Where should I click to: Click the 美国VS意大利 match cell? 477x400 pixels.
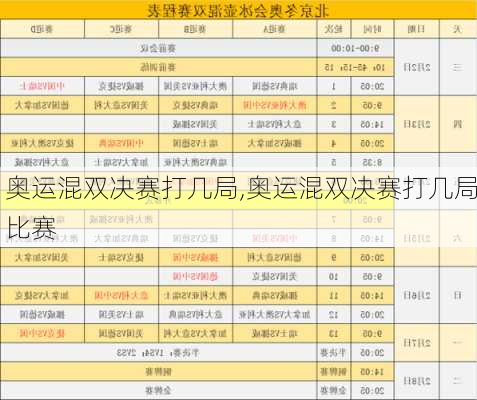[x=121, y=105]
